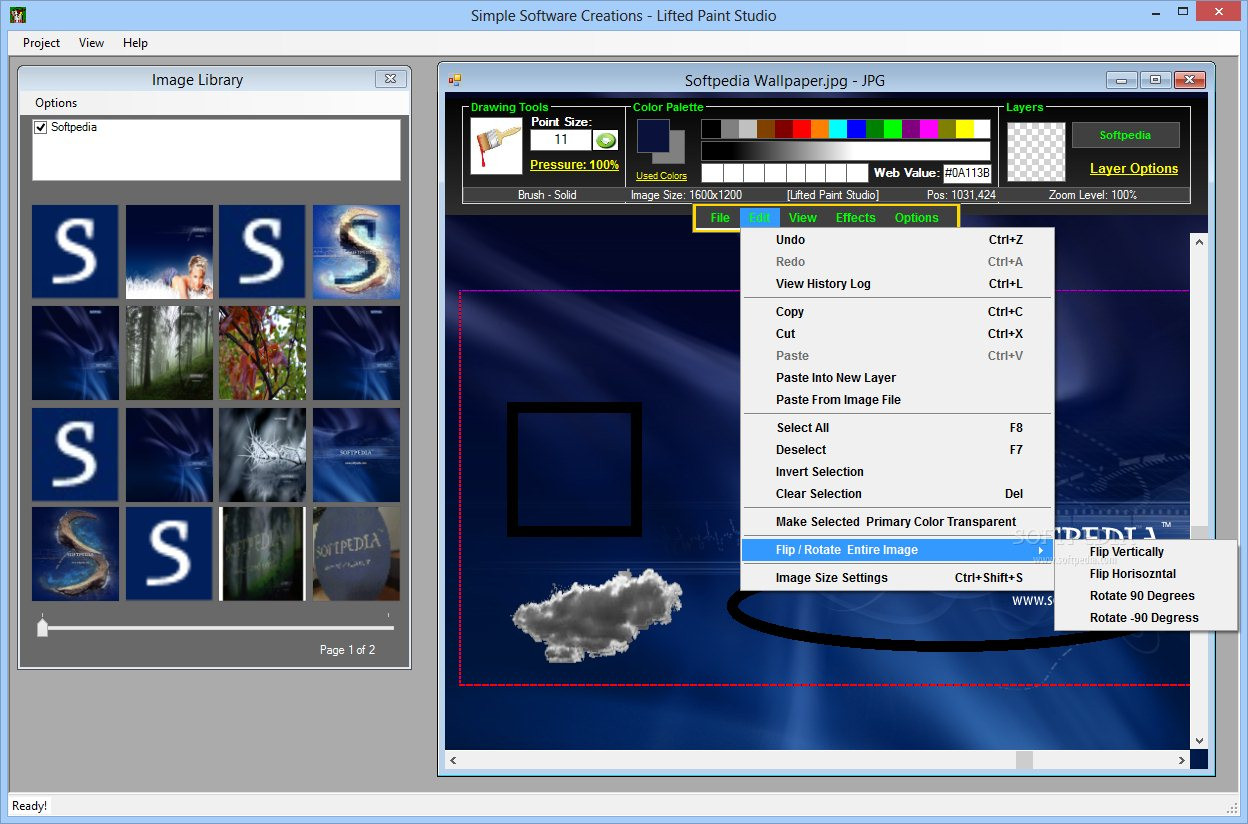The image size is (1248, 824).
Task: Click the green button beside Point Size
Action: coord(605,140)
